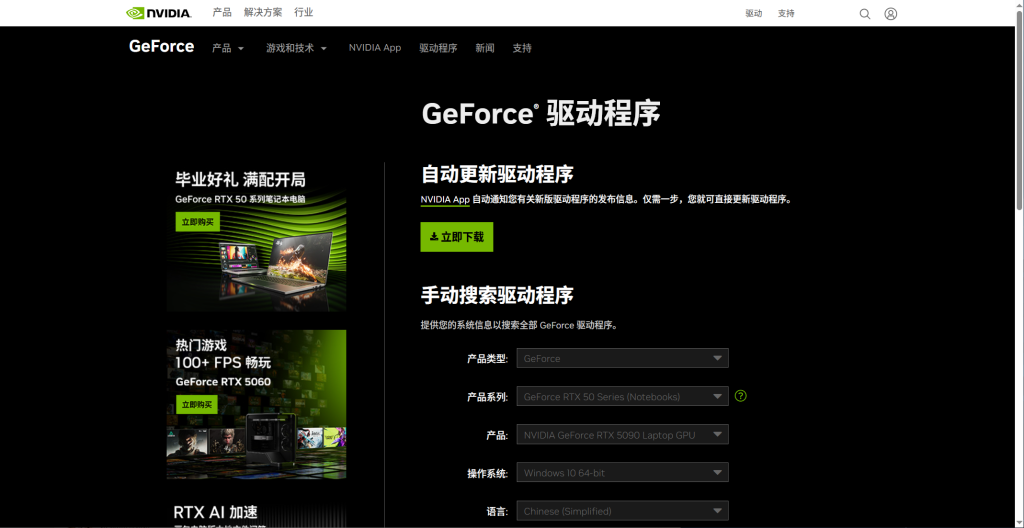
Task: Open NVIDIA App in GeForce navigation
Action: click(375, 48)
